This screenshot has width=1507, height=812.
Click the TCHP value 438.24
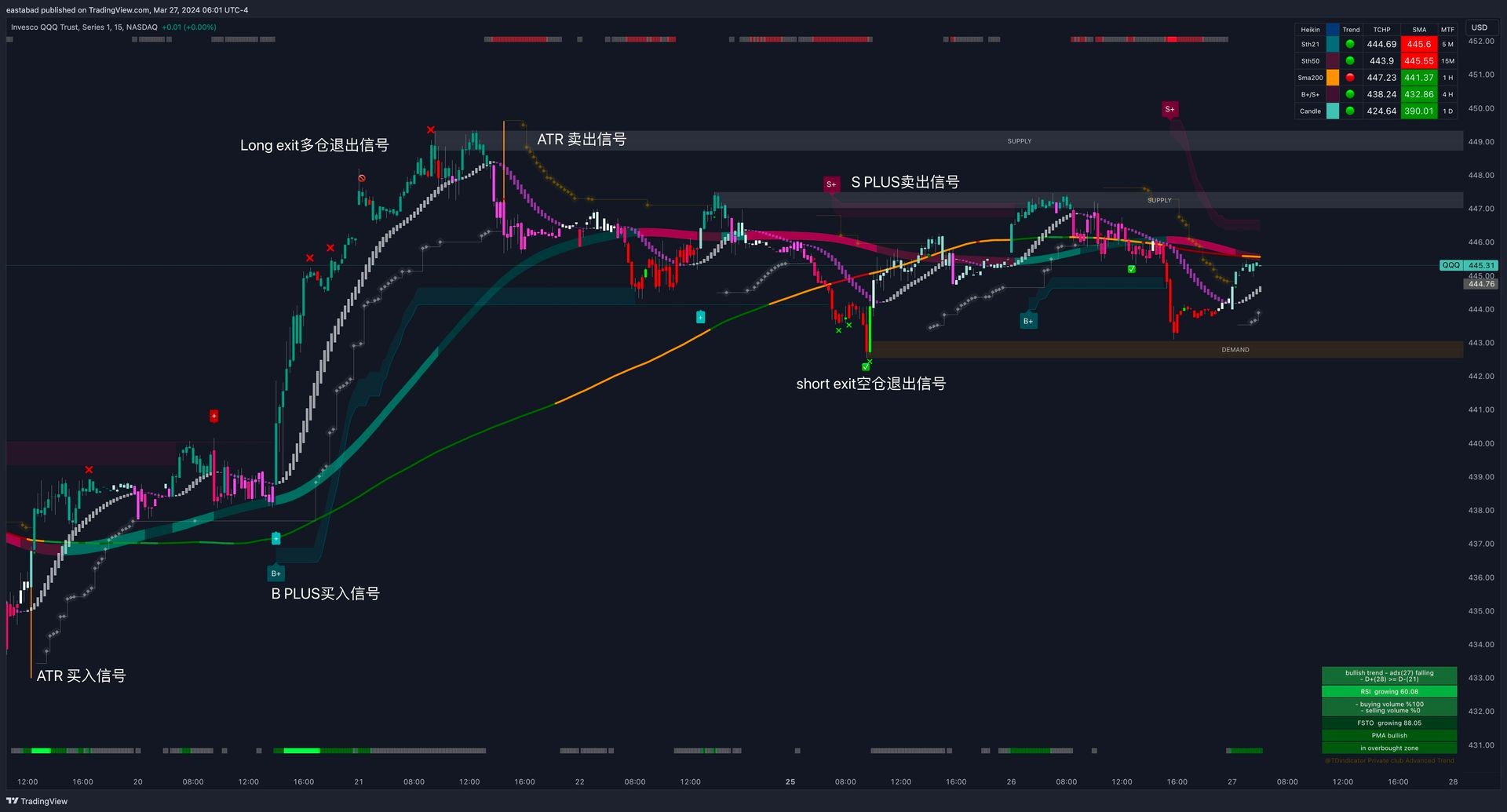point(1381,94)
